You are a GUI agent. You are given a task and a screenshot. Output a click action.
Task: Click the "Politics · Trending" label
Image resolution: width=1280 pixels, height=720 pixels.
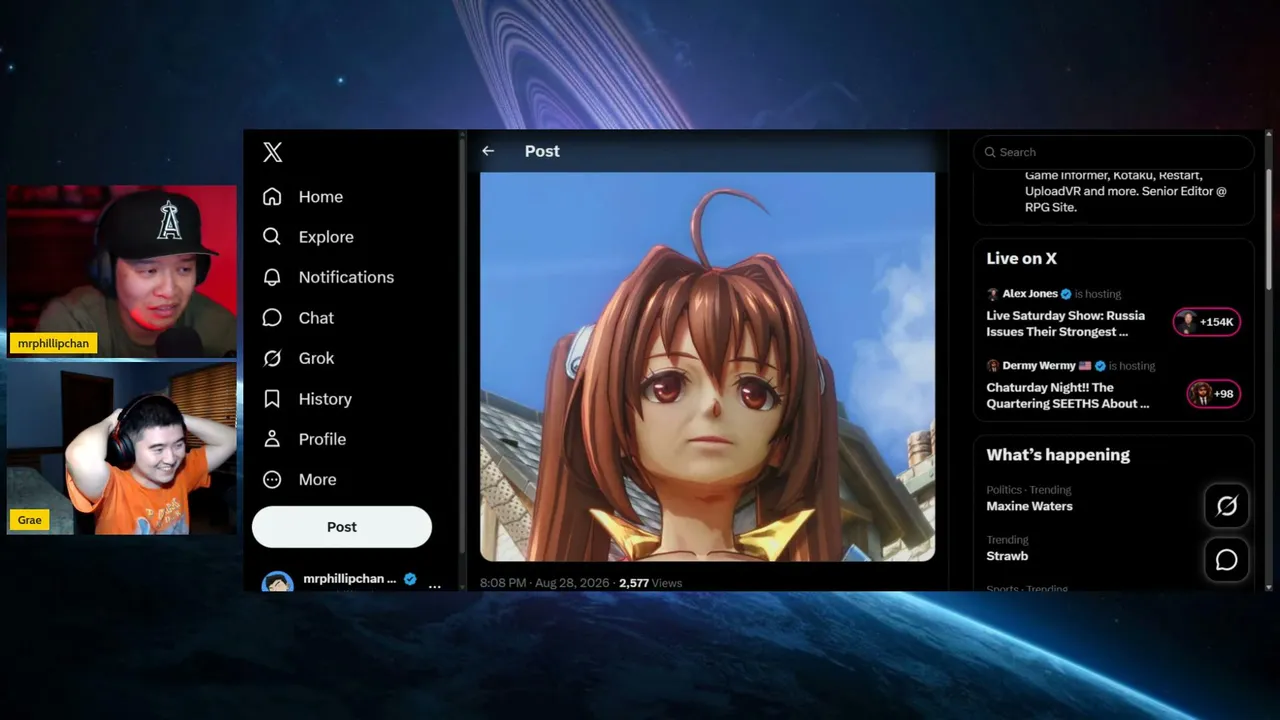(x=1029, y=490)
